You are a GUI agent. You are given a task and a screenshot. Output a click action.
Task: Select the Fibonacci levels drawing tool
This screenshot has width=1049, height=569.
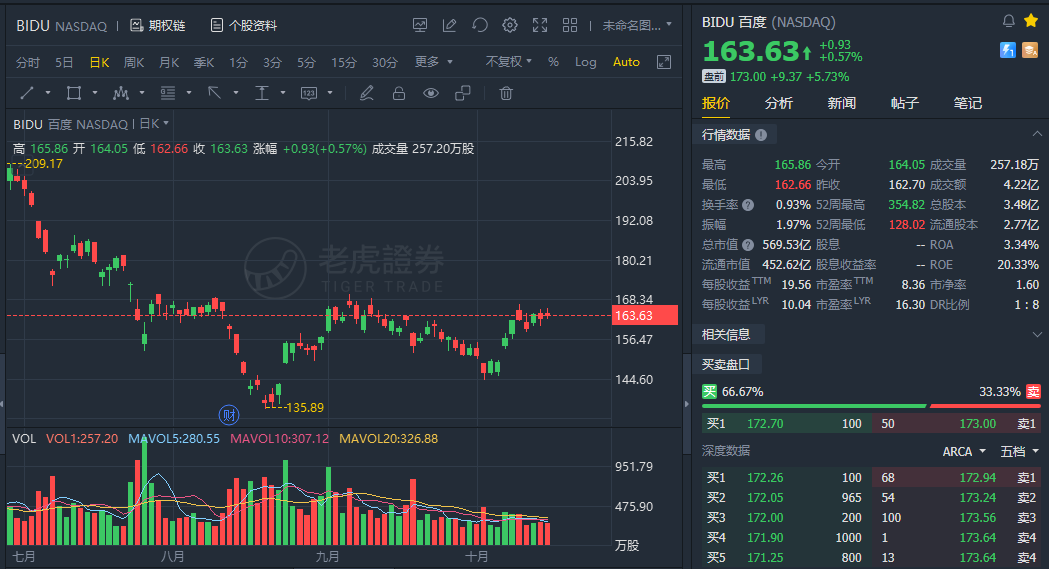[167, 93]
